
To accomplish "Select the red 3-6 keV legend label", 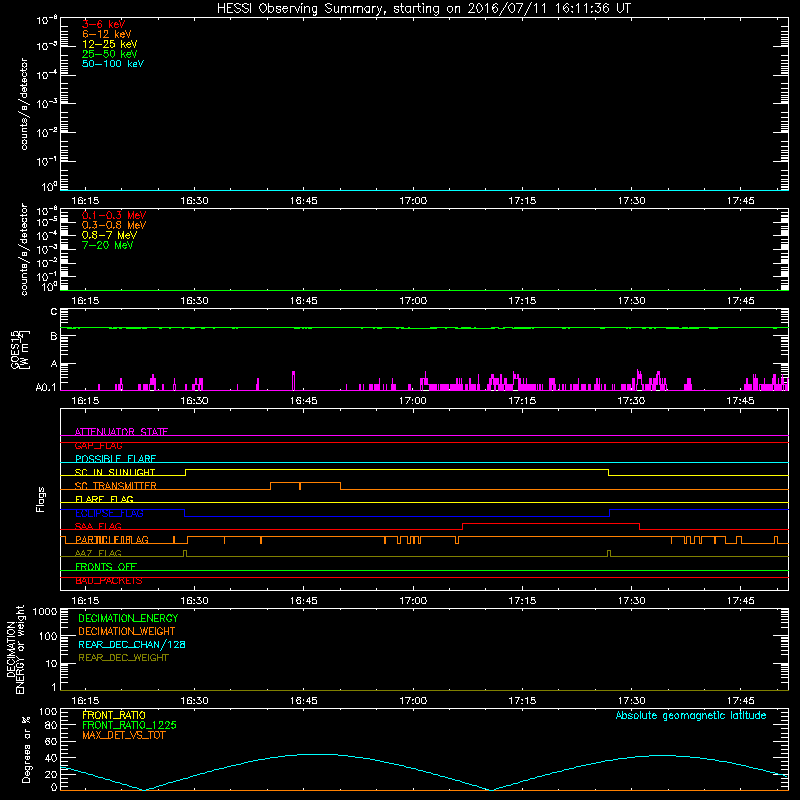I will click(x=104, y=24).
